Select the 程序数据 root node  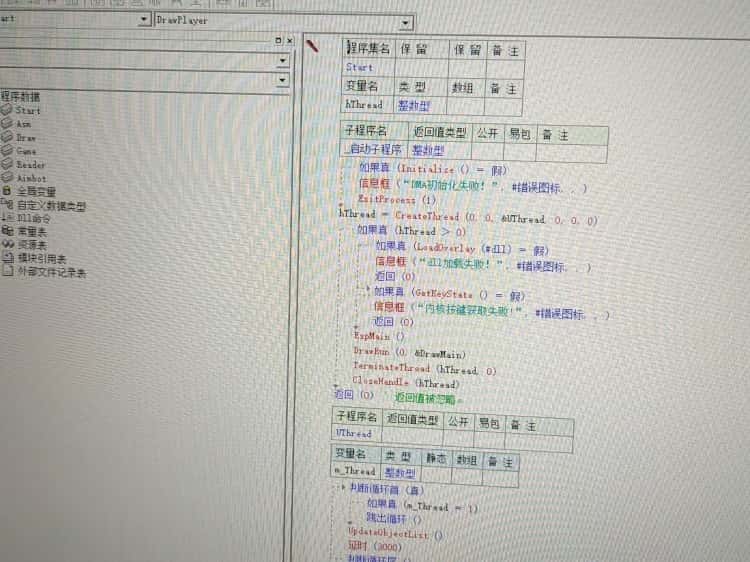[20, 97]
